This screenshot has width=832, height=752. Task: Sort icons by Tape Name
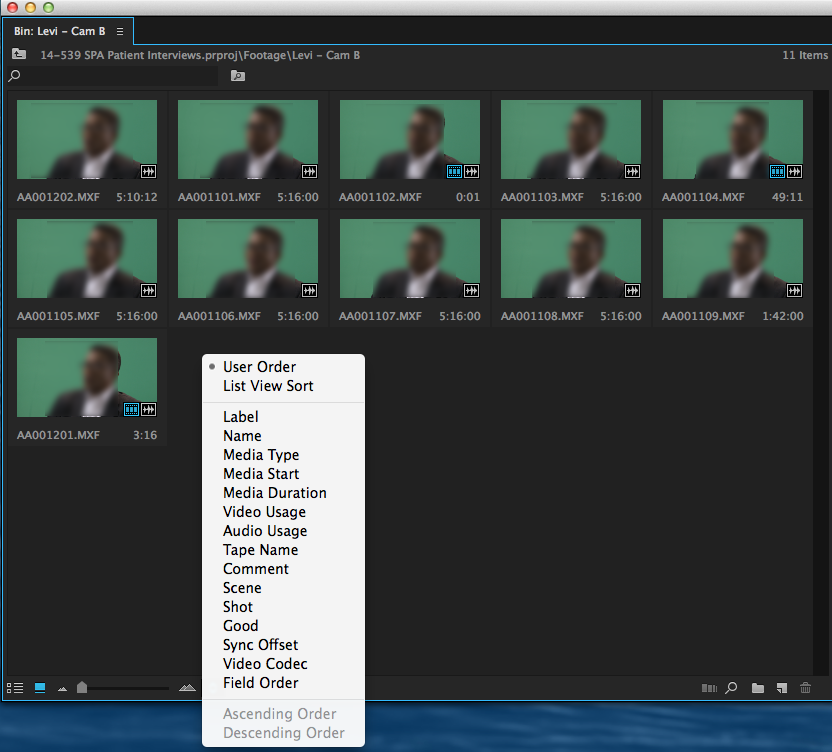pyautogui.click(x=283, y=550)
